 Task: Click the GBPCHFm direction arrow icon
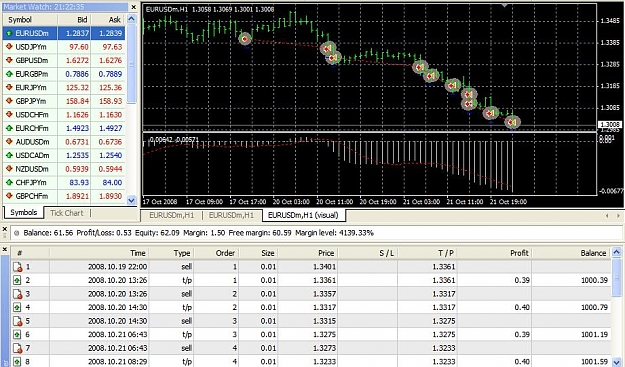coord(8,196)
